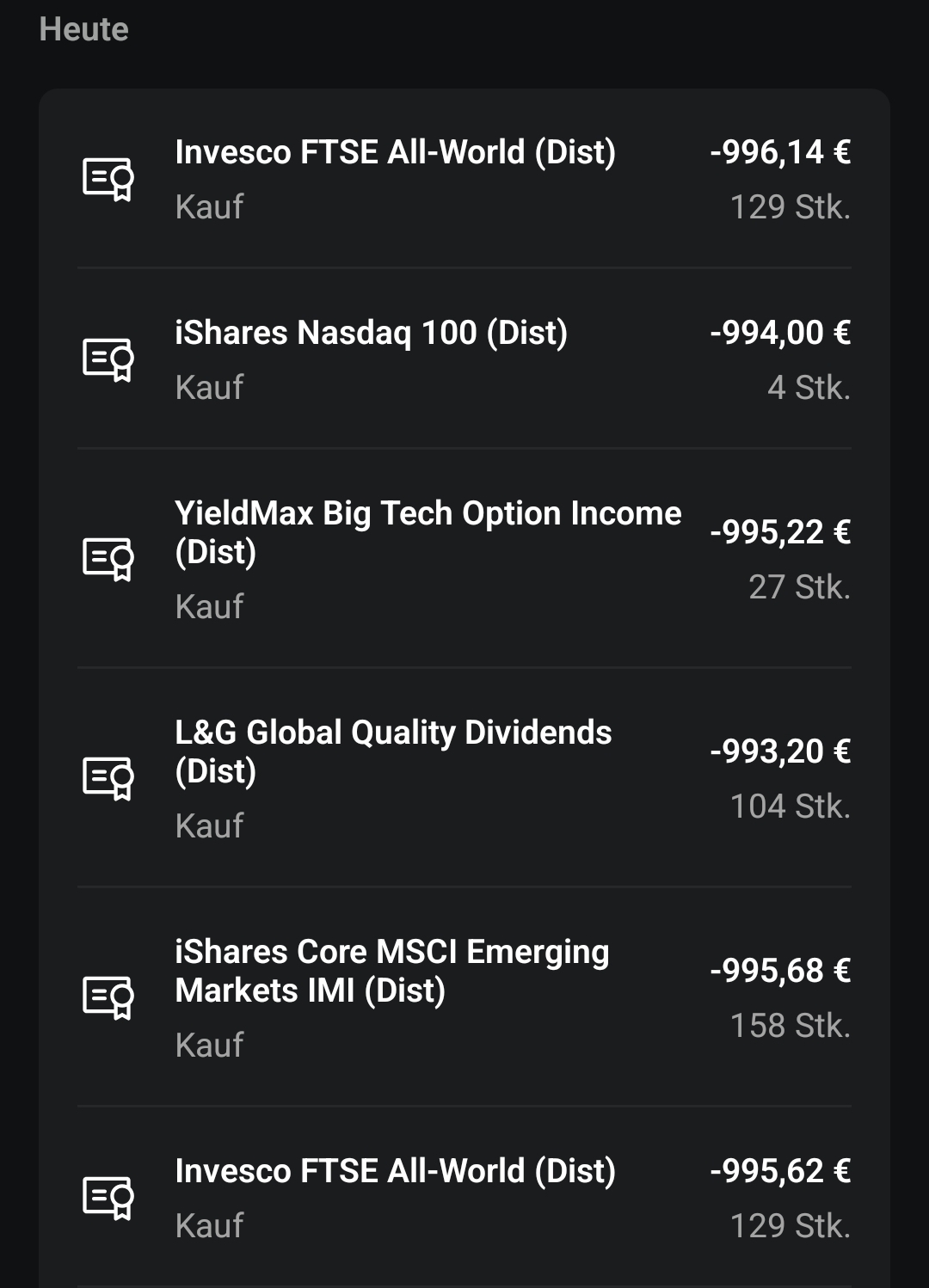Select the -996,14 € amount
The height and width of the screenshot is (1288, 929).
(780, 152)
